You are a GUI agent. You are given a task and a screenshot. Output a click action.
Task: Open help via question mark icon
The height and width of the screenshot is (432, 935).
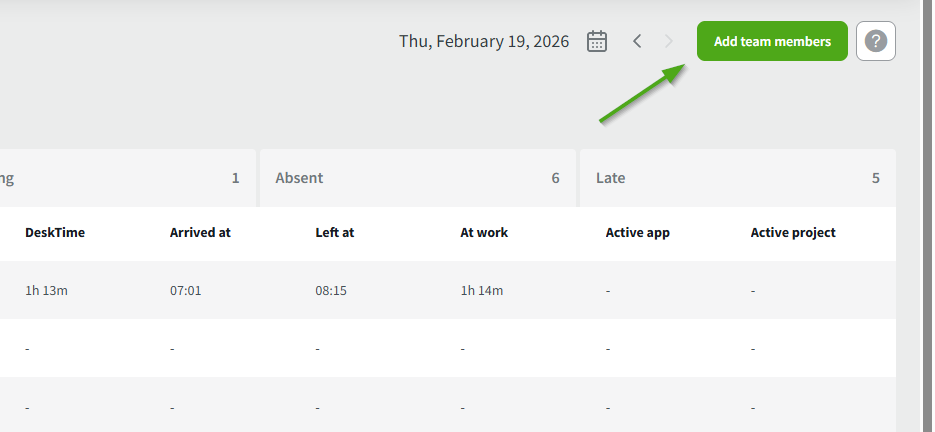coord(876,41)
